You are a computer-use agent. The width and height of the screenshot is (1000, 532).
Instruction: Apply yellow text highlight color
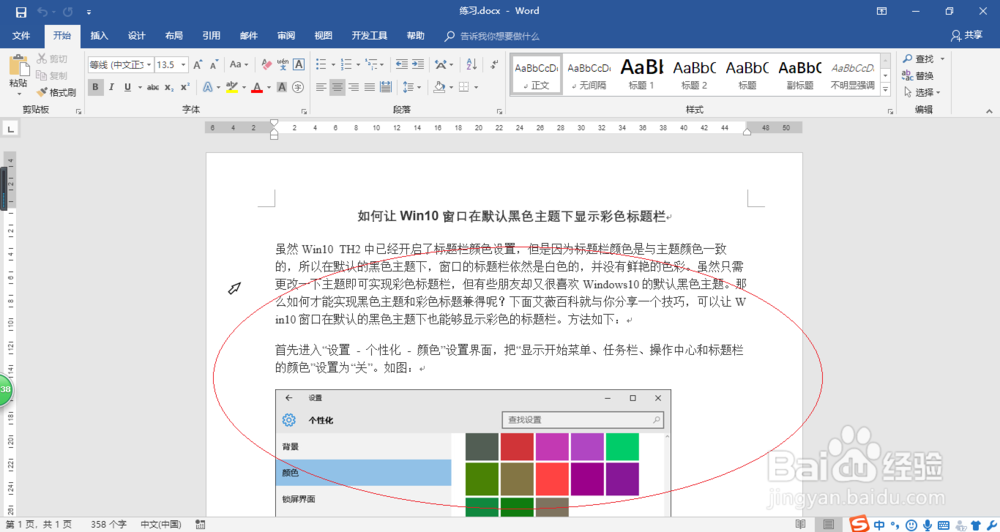point(232,87)
